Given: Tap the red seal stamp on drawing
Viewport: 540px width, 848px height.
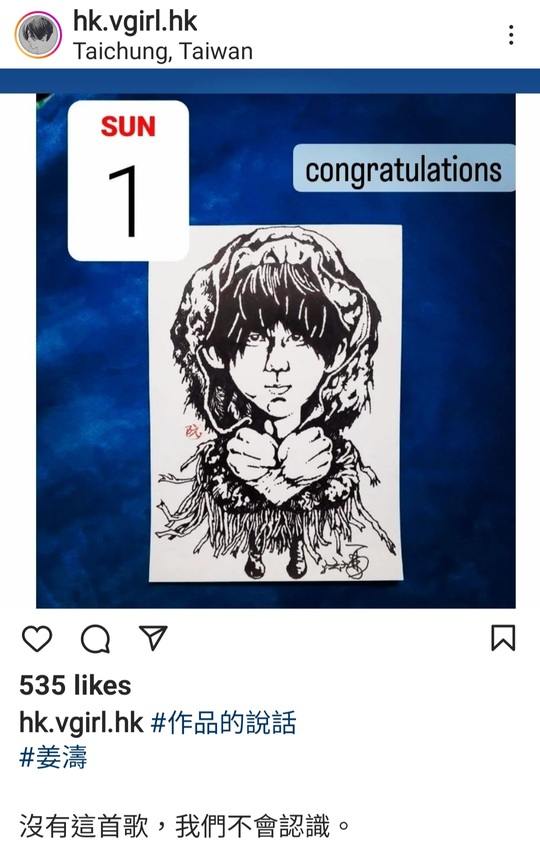Looking at the screenshot, I should click(x=193, y=432).
